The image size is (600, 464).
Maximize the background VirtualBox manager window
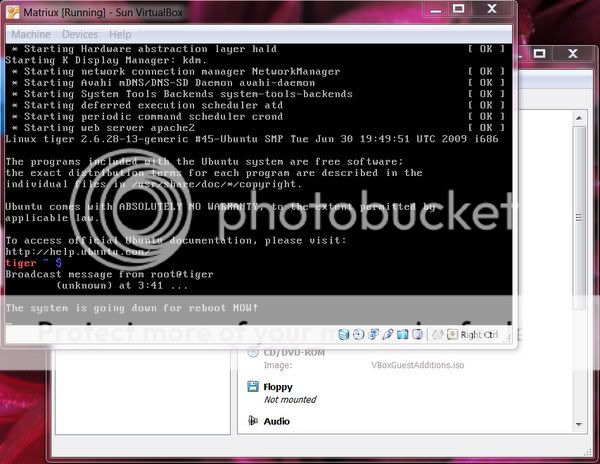pos(540,54)
